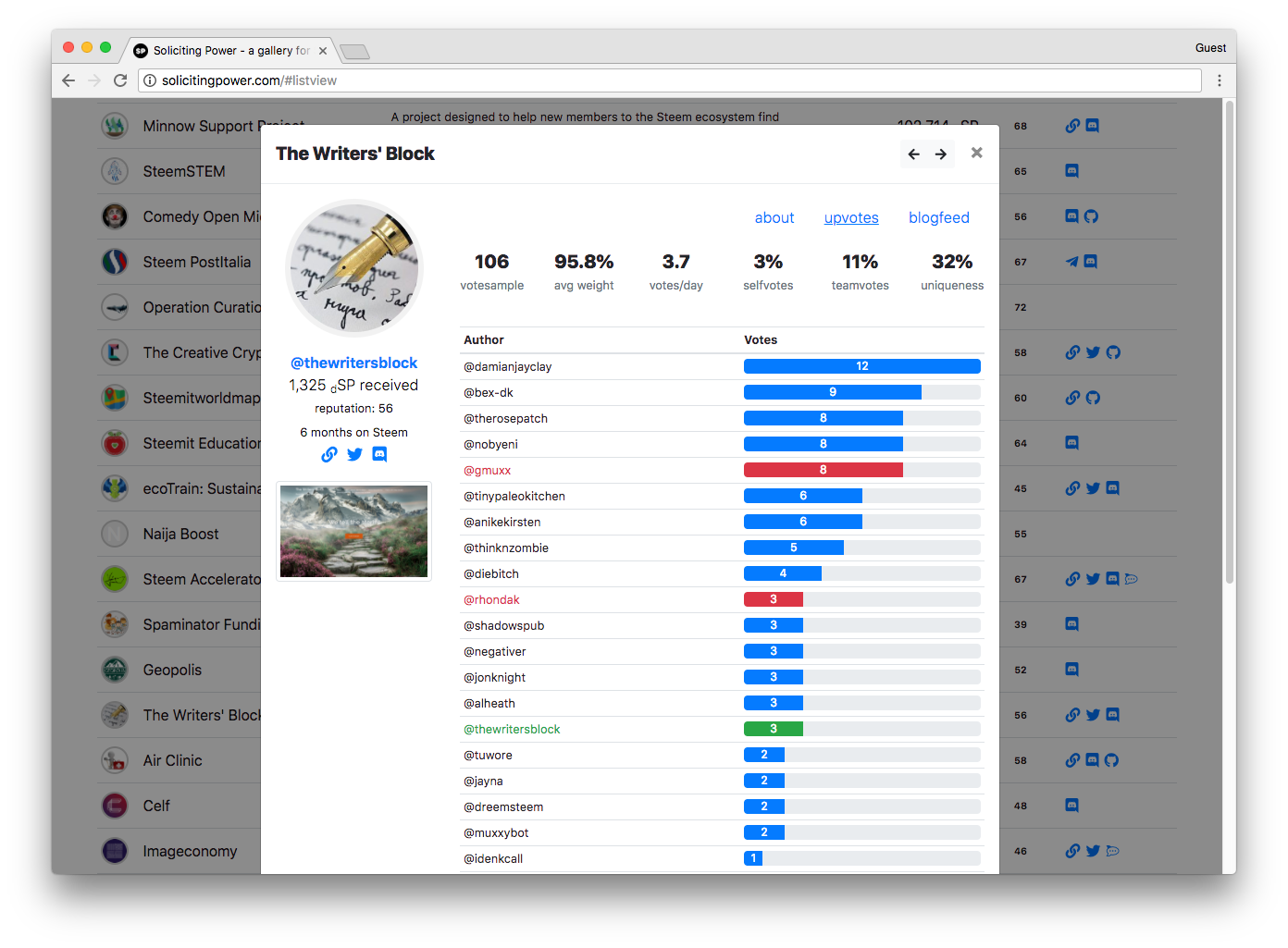
Task: Select the Soliciting Power browser tab
Action: click(231, 51)
